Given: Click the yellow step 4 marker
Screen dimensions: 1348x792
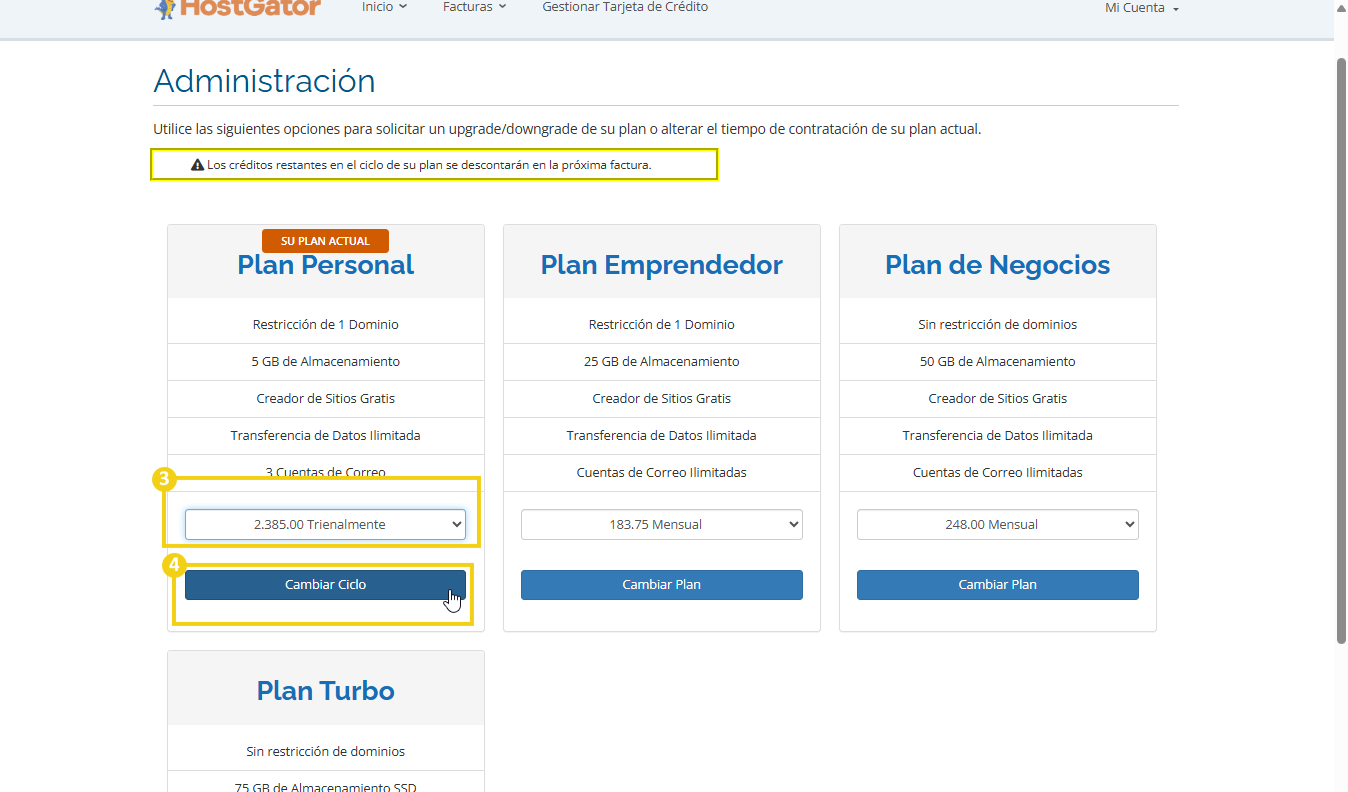Looking at the screenshot, I should [x=174, y=566].
